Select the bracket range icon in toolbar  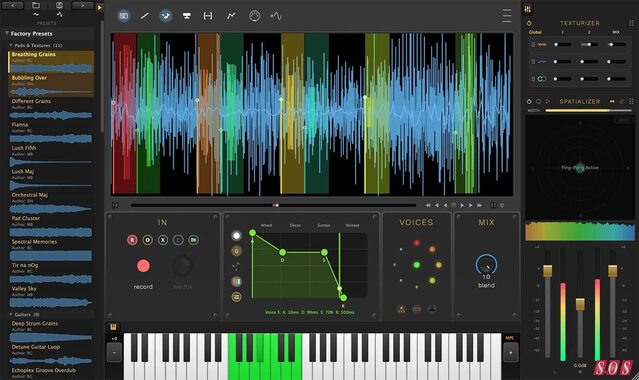pos(208,16)
